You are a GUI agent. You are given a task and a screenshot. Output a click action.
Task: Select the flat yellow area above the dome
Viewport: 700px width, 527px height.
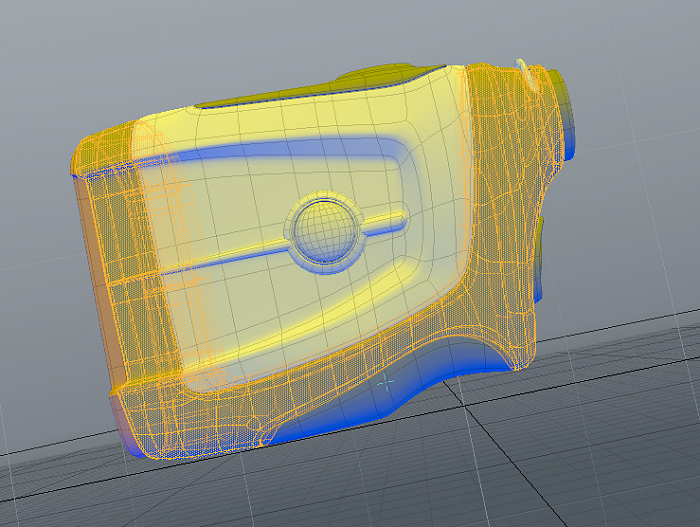pos(300,175)
